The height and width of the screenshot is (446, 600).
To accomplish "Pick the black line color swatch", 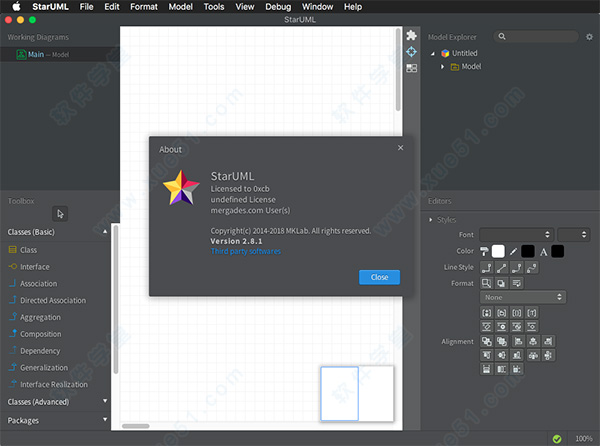I will click(528, 251).
